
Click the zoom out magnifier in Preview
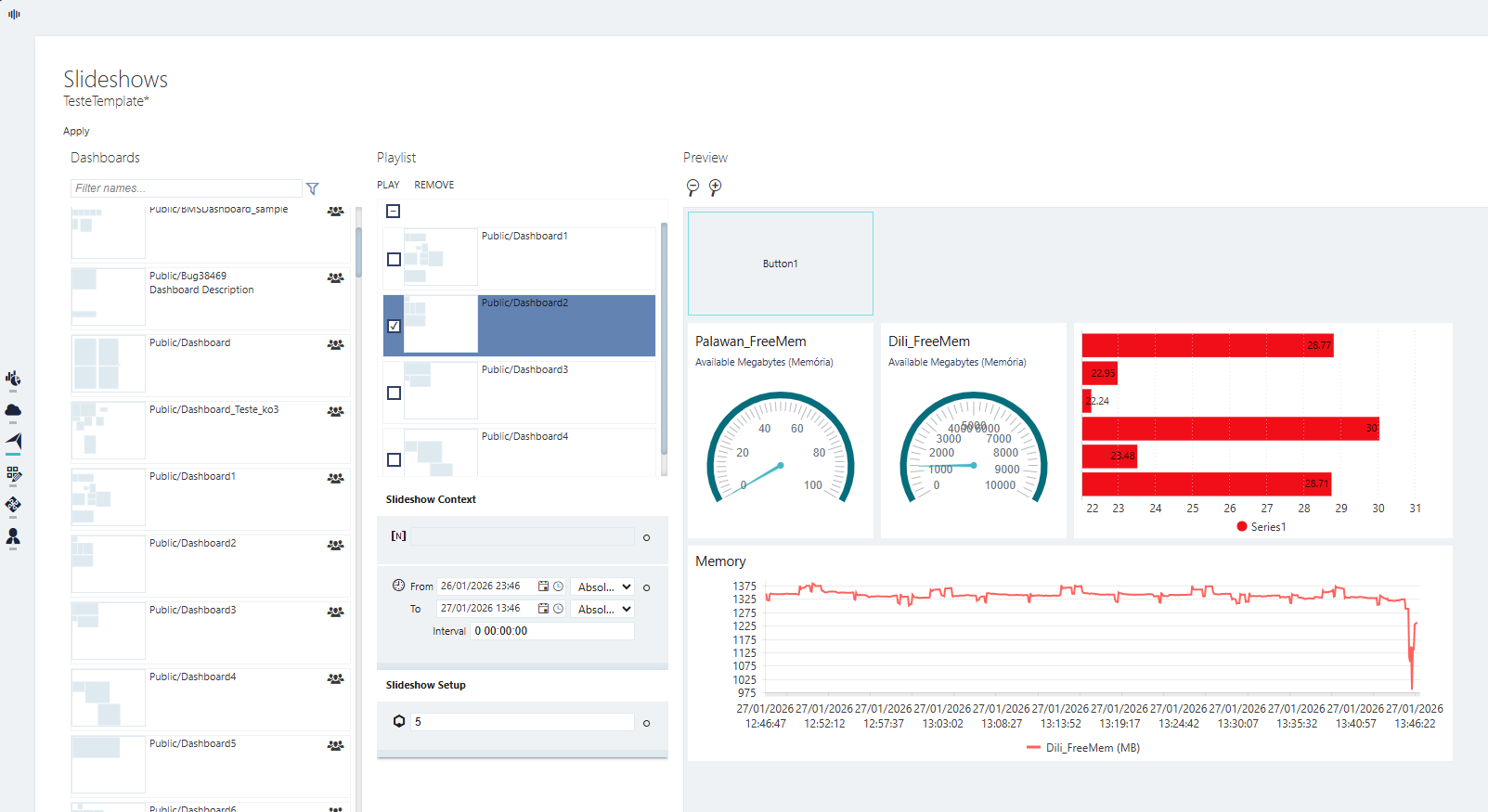point(692,187)
